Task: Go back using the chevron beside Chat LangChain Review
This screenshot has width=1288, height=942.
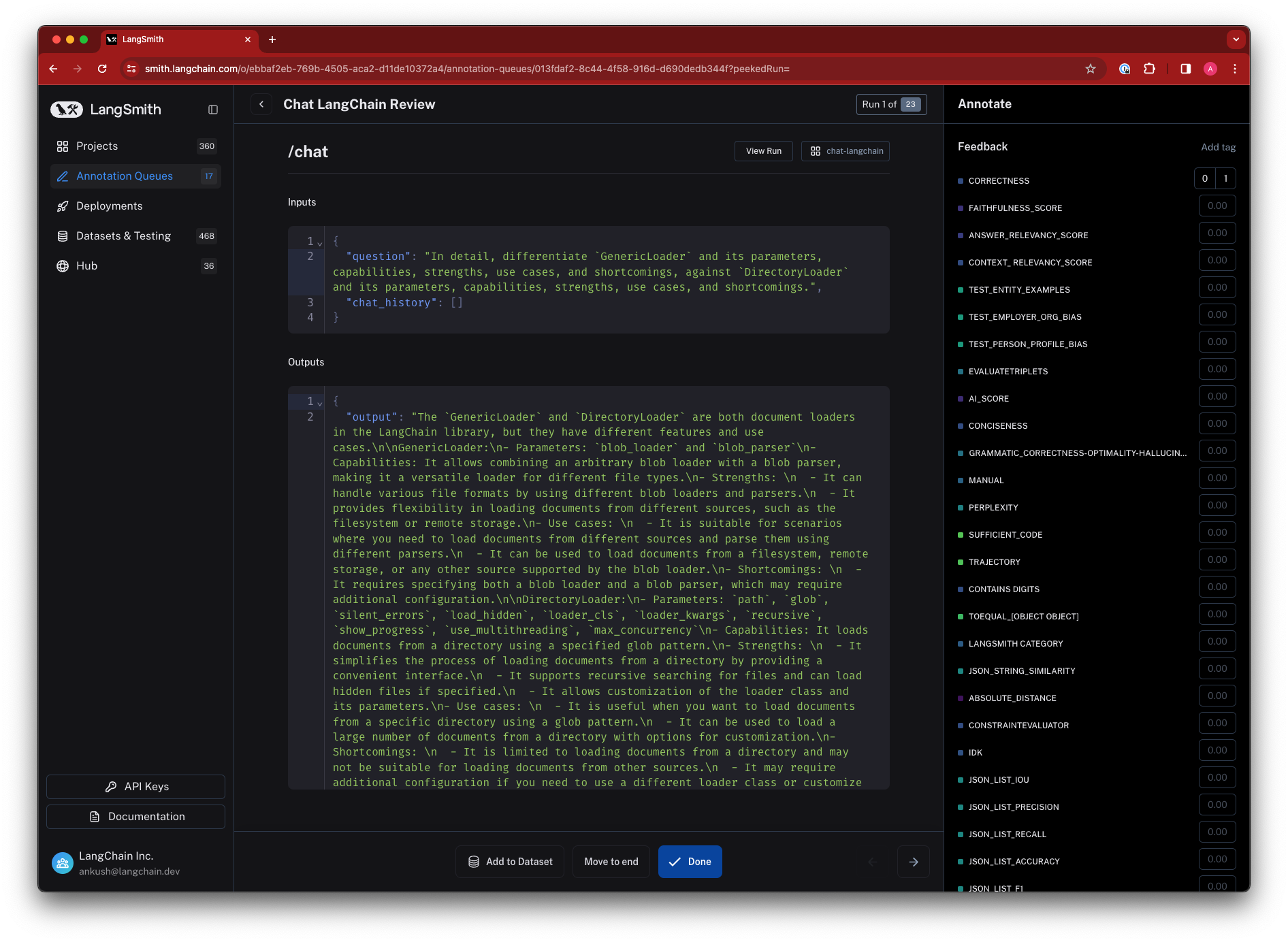Action: point(261,104)
